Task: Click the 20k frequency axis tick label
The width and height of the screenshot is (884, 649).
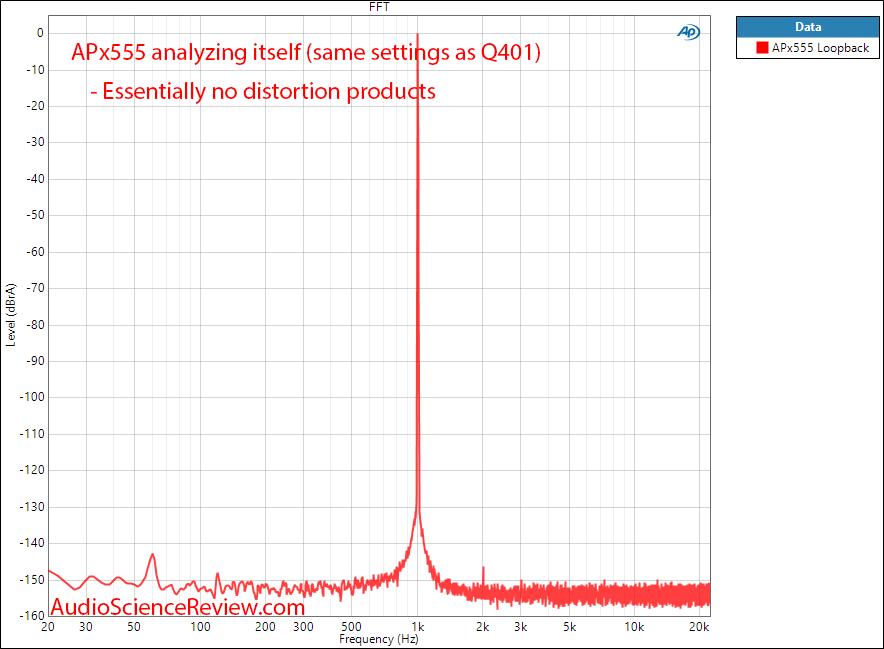Action: 699,626
